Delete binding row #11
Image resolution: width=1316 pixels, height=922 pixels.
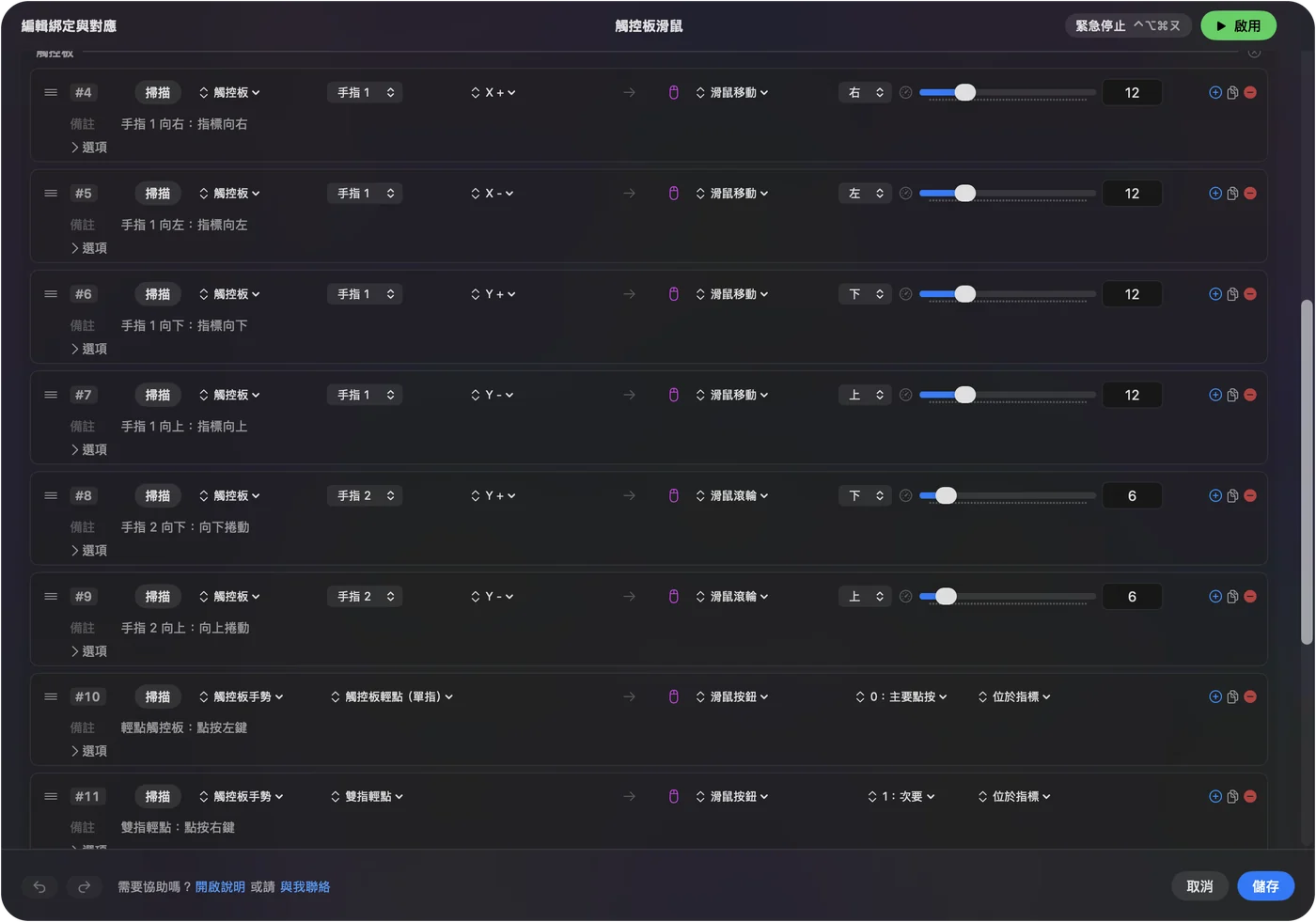pyautogui.click(x=1250, y=796)
